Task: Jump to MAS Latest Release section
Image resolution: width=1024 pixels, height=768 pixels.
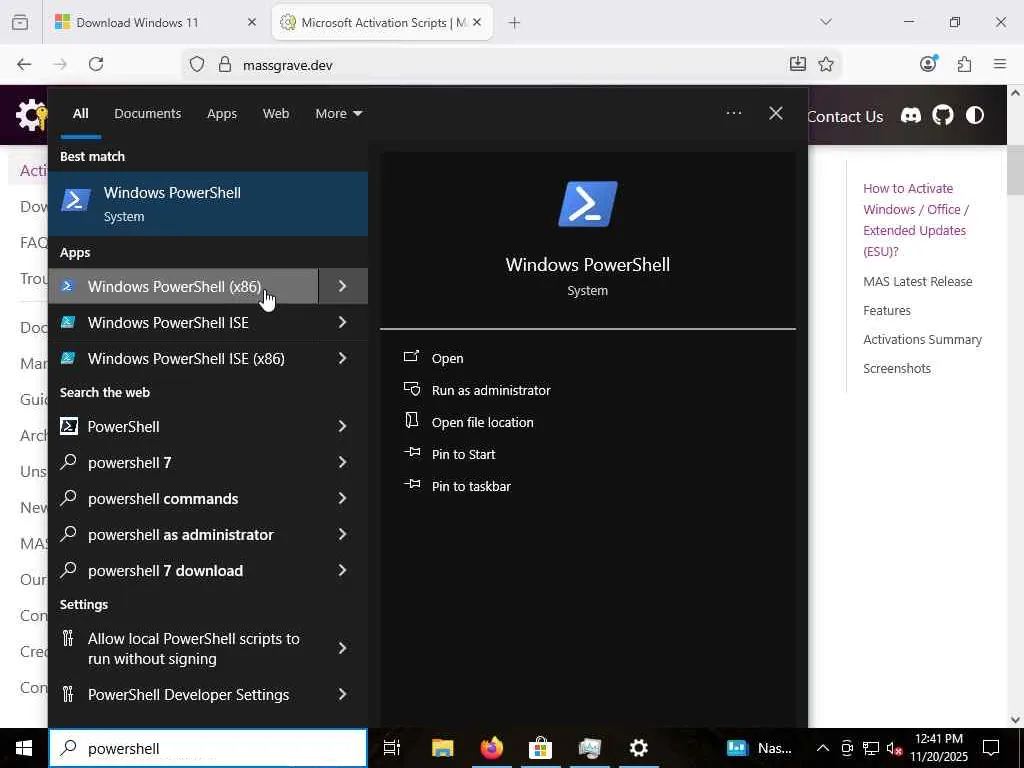Action: [918, 281]
